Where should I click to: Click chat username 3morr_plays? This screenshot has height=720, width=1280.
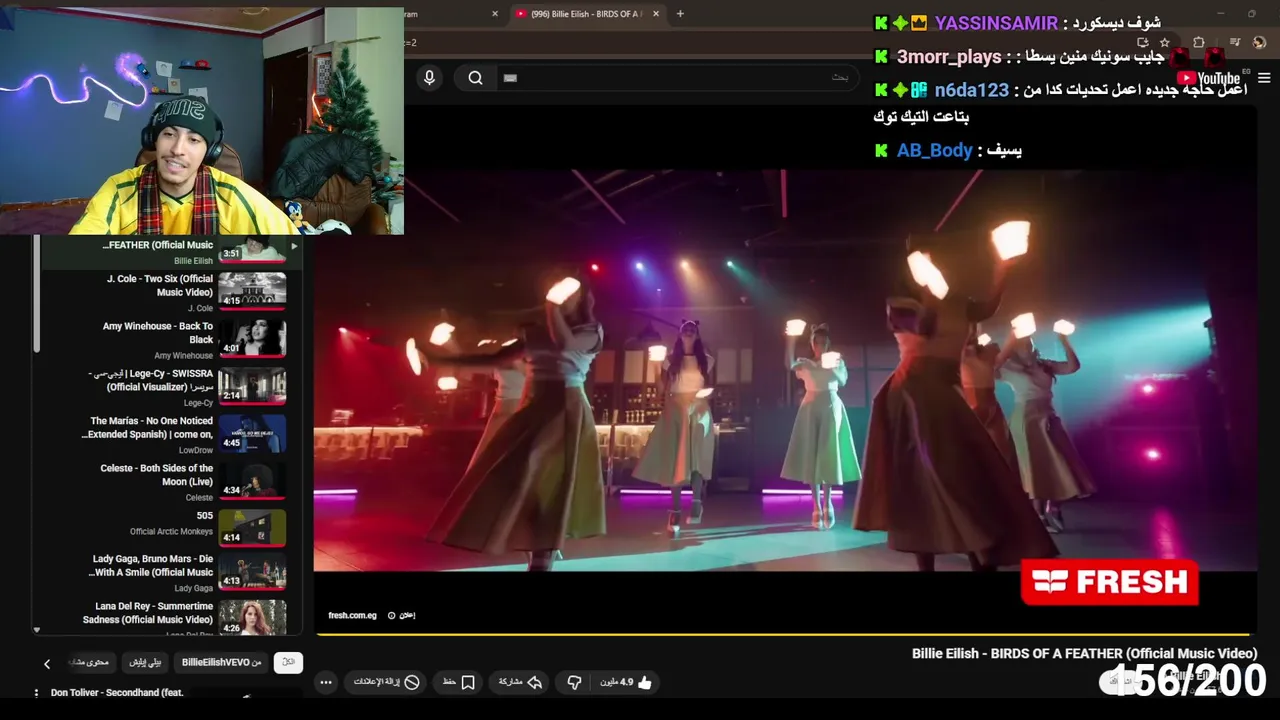click(949, 56)
